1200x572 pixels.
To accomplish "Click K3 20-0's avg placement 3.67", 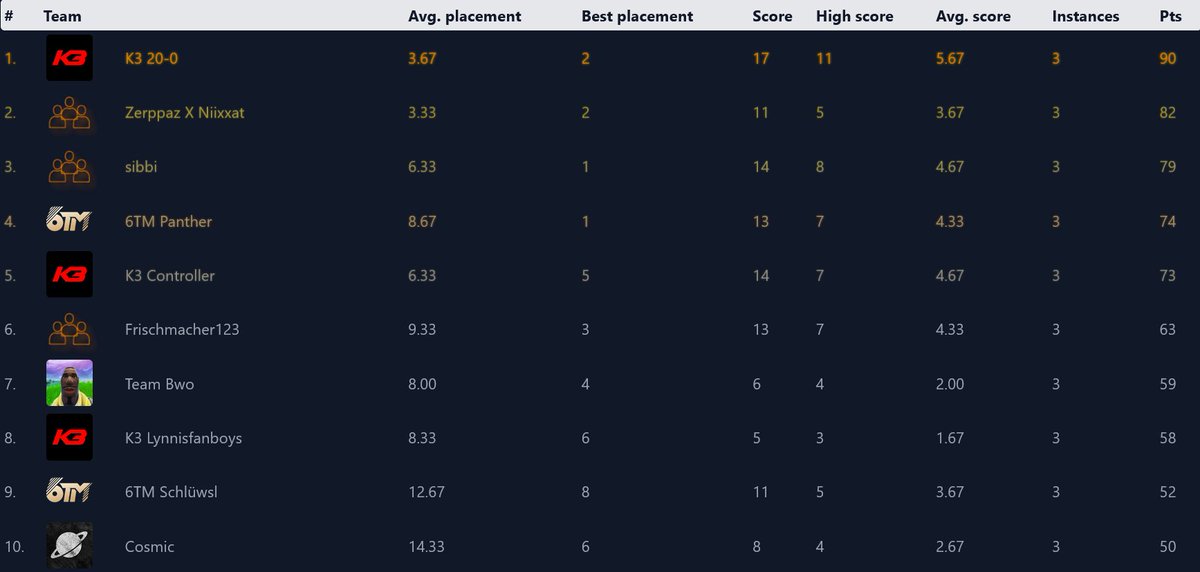I will pos(422,58).
